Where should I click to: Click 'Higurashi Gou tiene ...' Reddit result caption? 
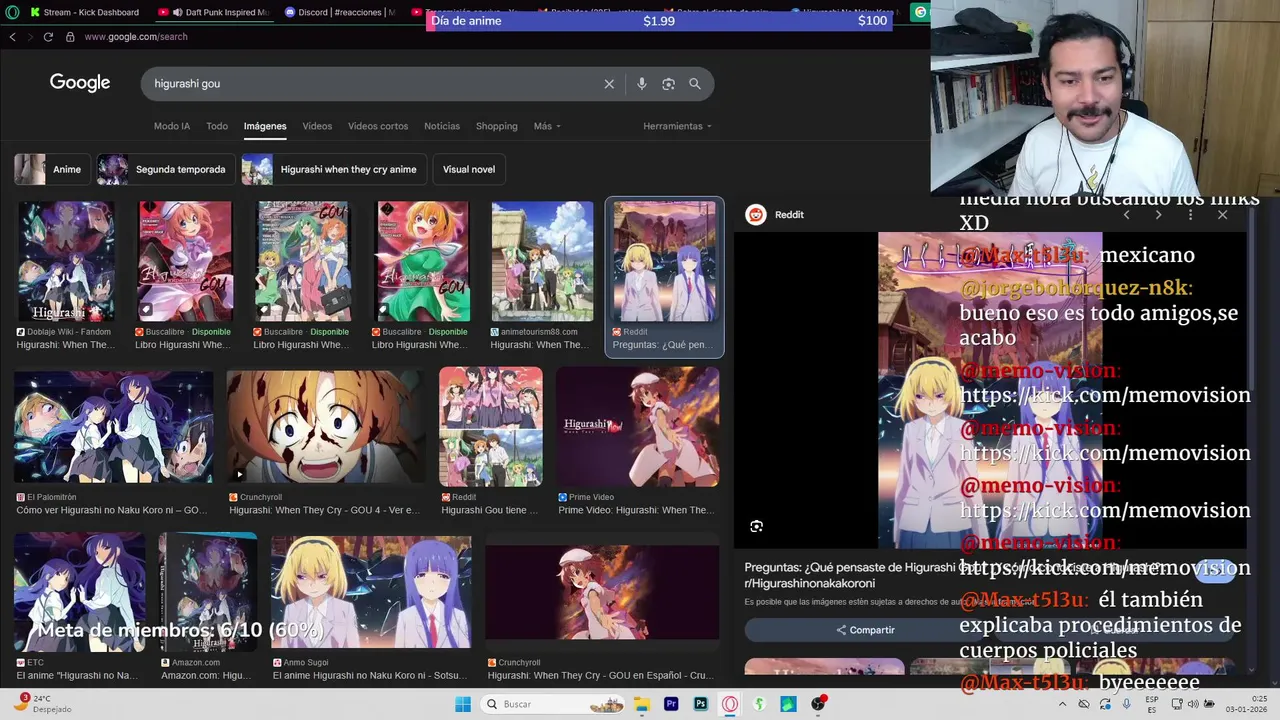489,510
